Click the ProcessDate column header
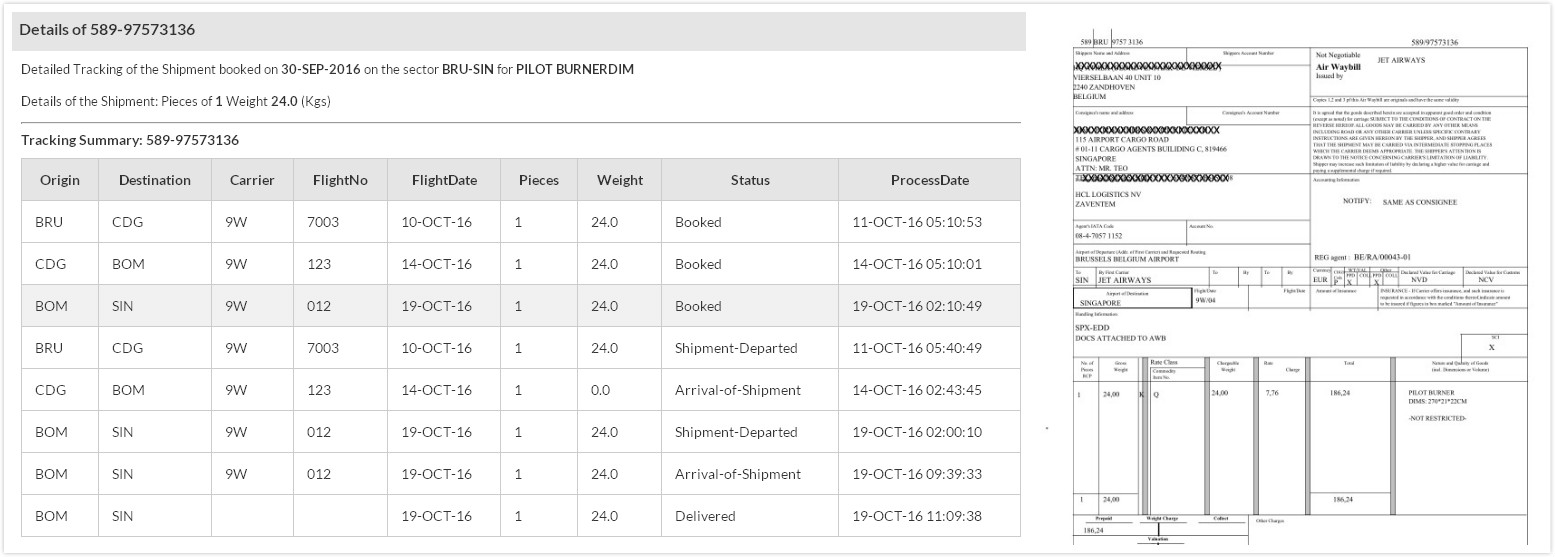This screenshot has height=557, width=1555. 930,180
